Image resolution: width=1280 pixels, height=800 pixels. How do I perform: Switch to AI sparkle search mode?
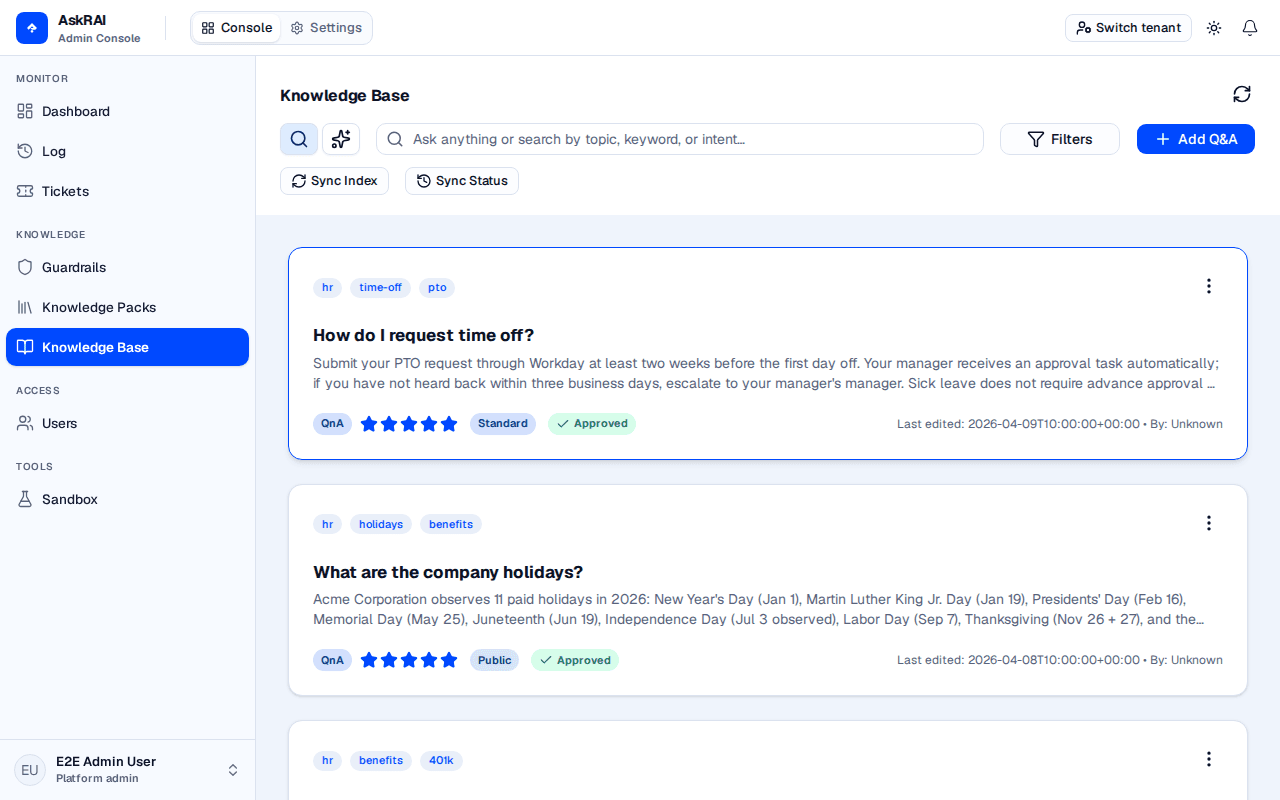coord(341,139)
